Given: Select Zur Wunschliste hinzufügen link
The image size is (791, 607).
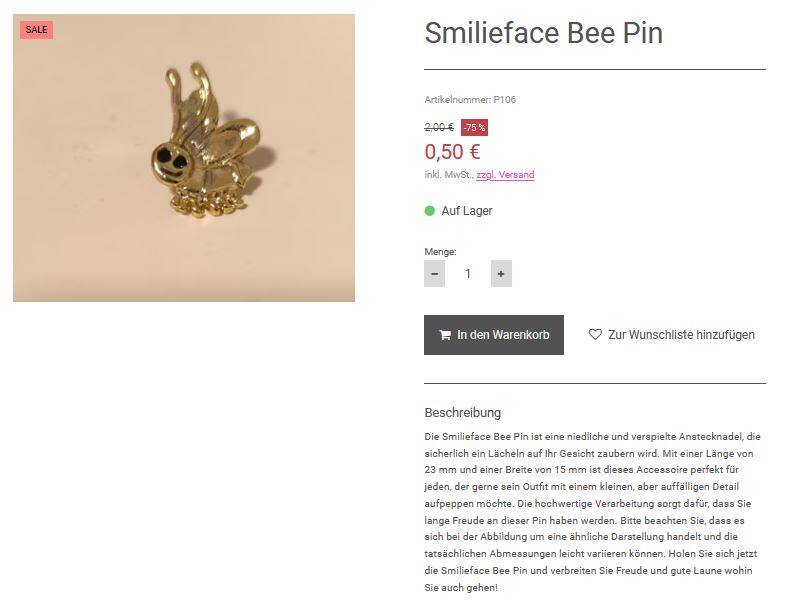Looking at the screenshot, I should [x=681, y=335].
